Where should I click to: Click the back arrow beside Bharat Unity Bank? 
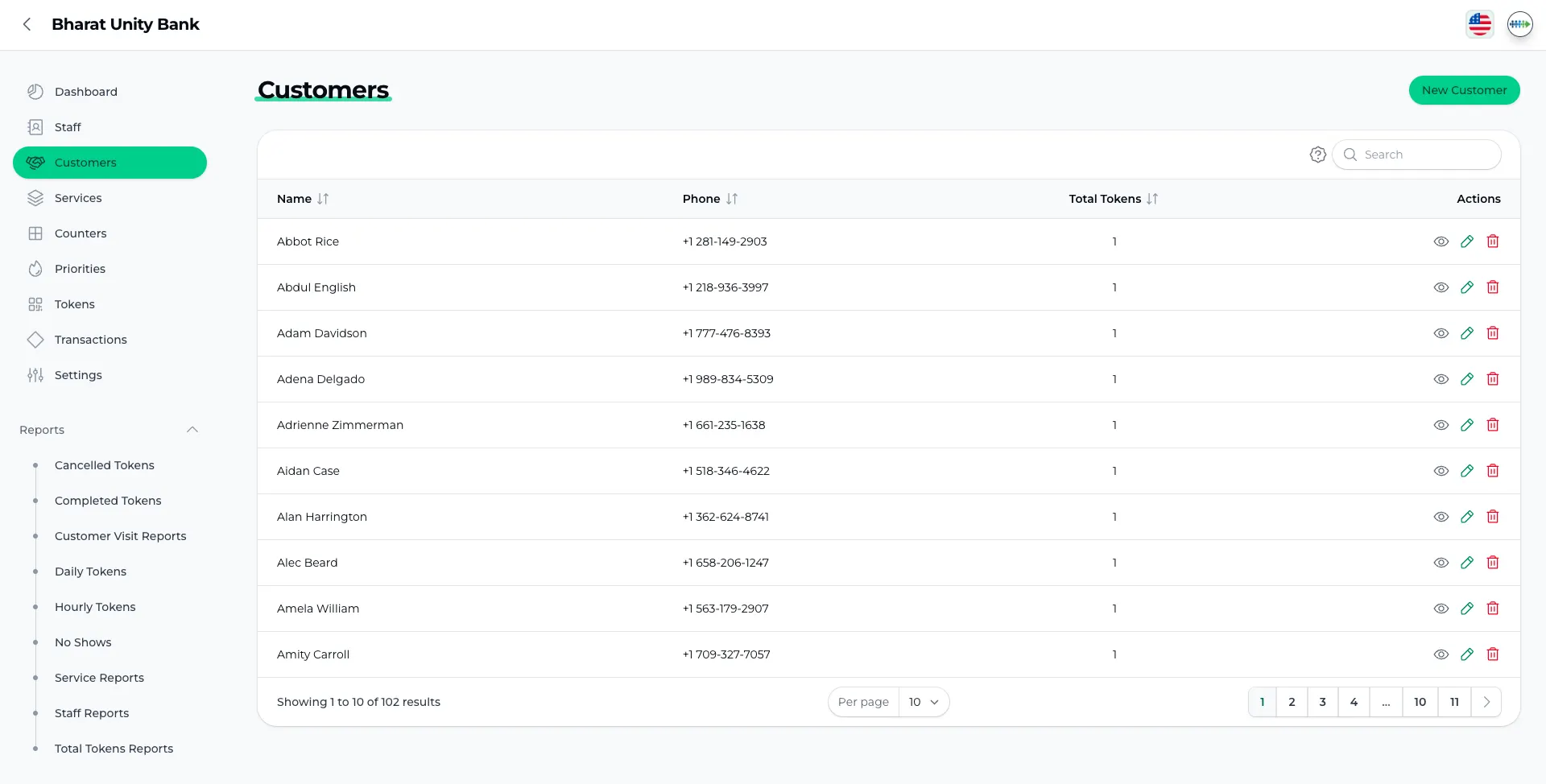27,24
